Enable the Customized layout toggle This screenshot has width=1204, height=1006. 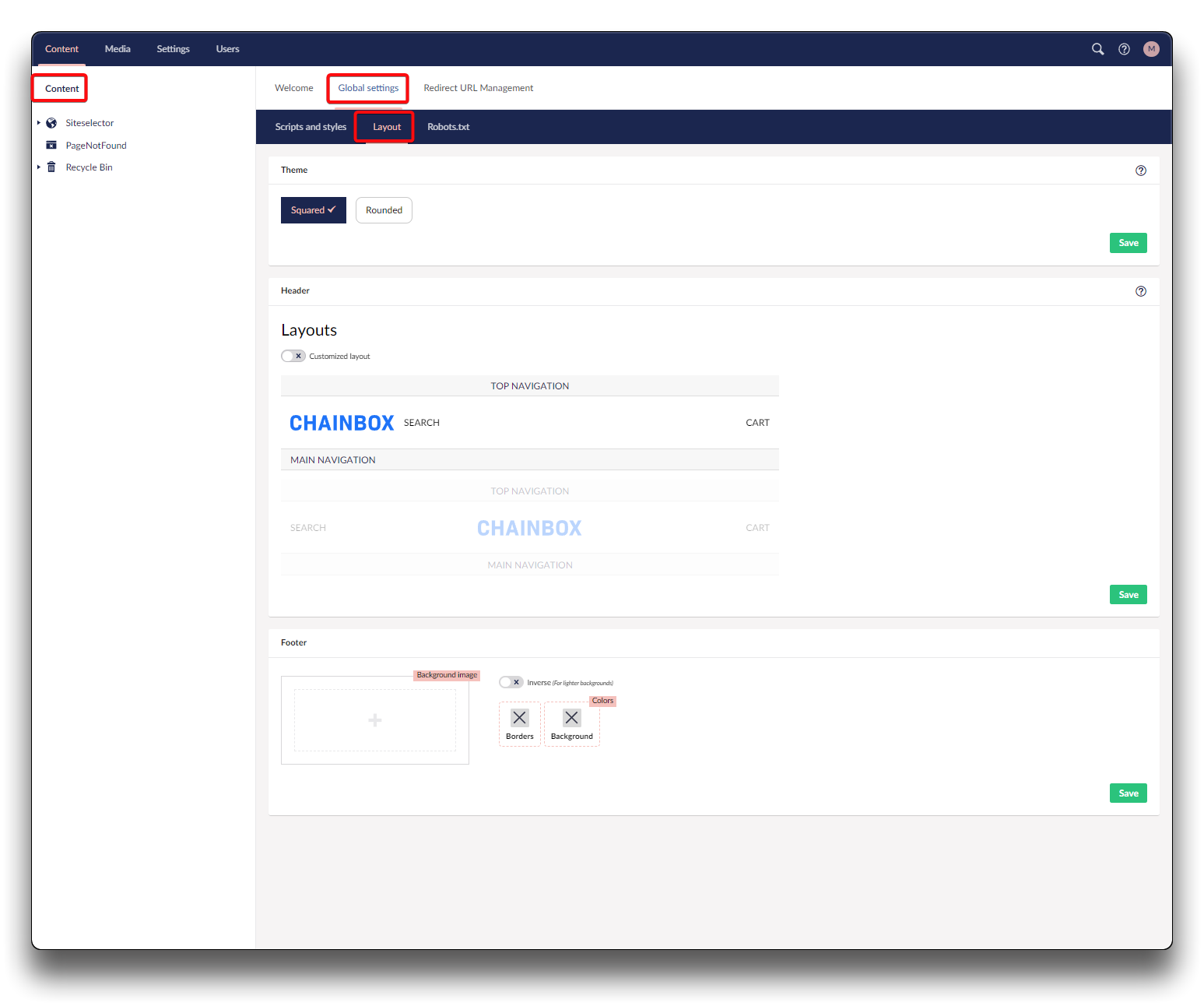pos(293,356)
